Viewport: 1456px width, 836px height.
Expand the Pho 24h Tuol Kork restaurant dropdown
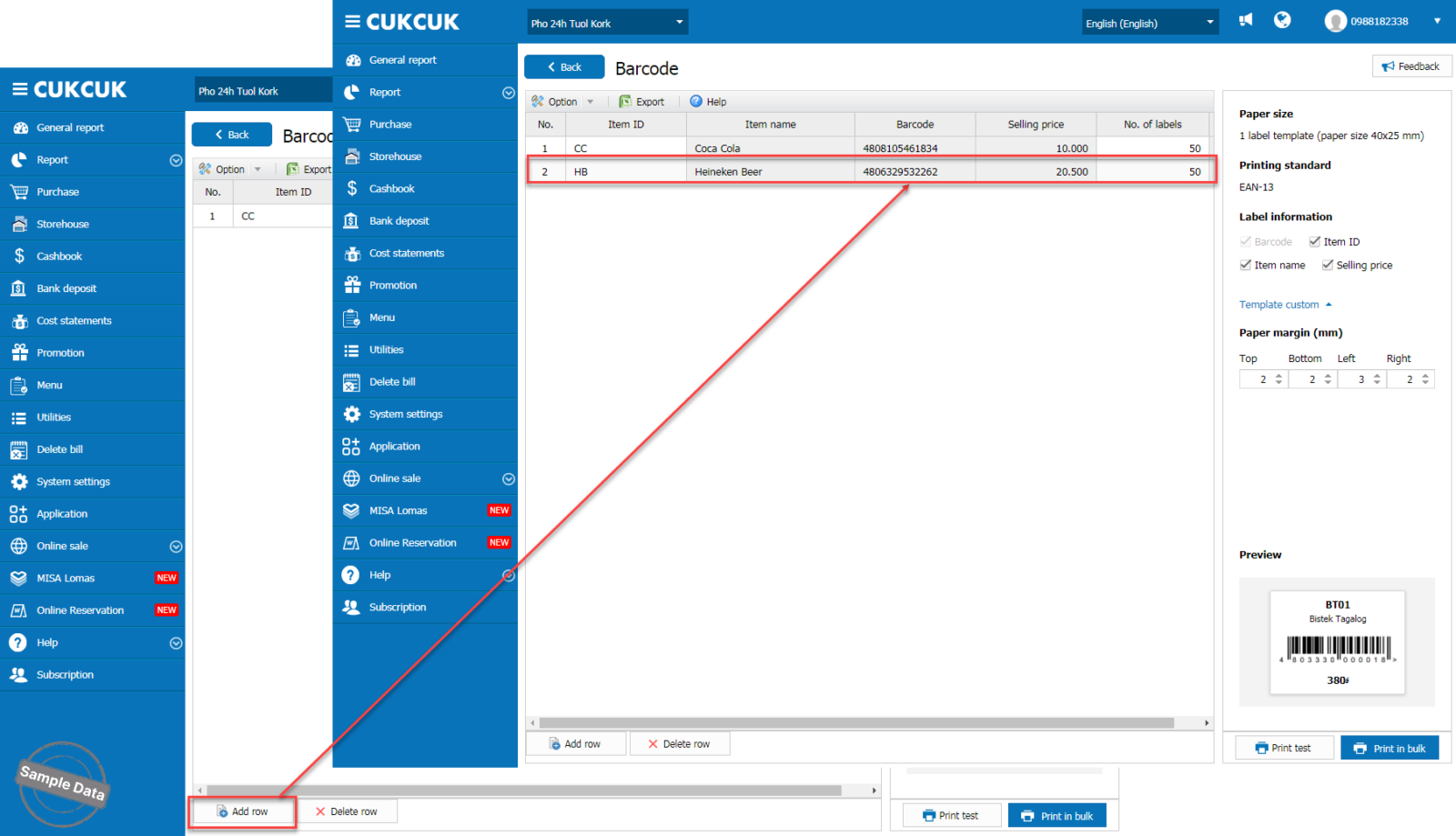(x=607, y=23)
